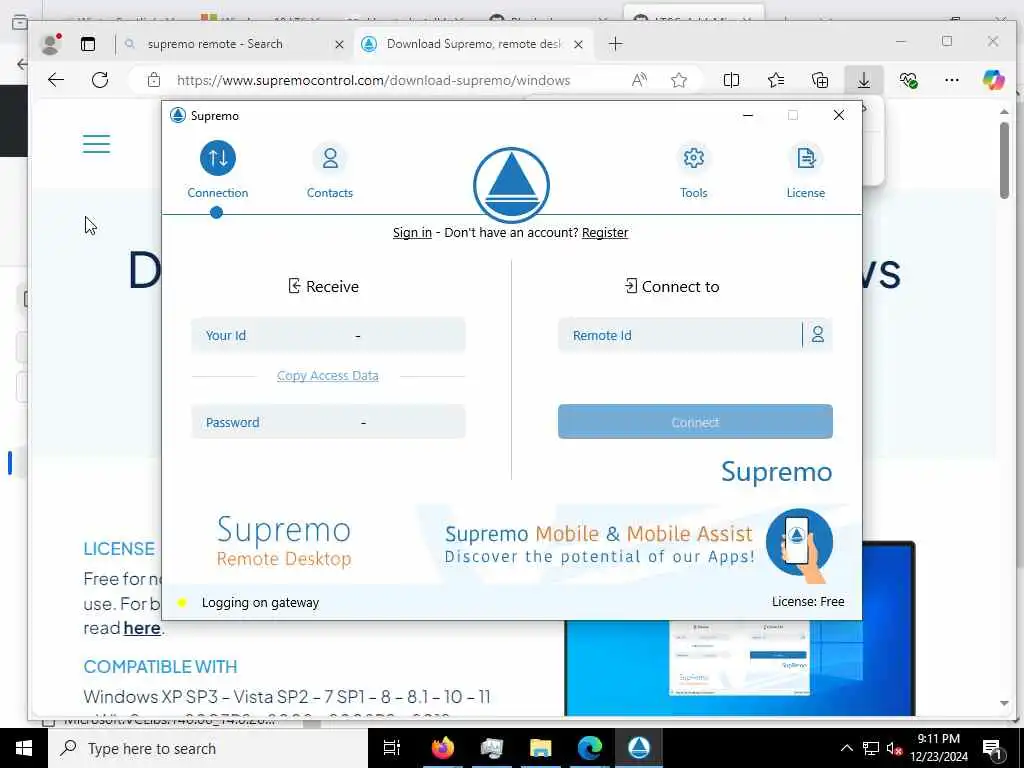Open the Downloads icon in Edge toolbar

click(x=863, y=80)
